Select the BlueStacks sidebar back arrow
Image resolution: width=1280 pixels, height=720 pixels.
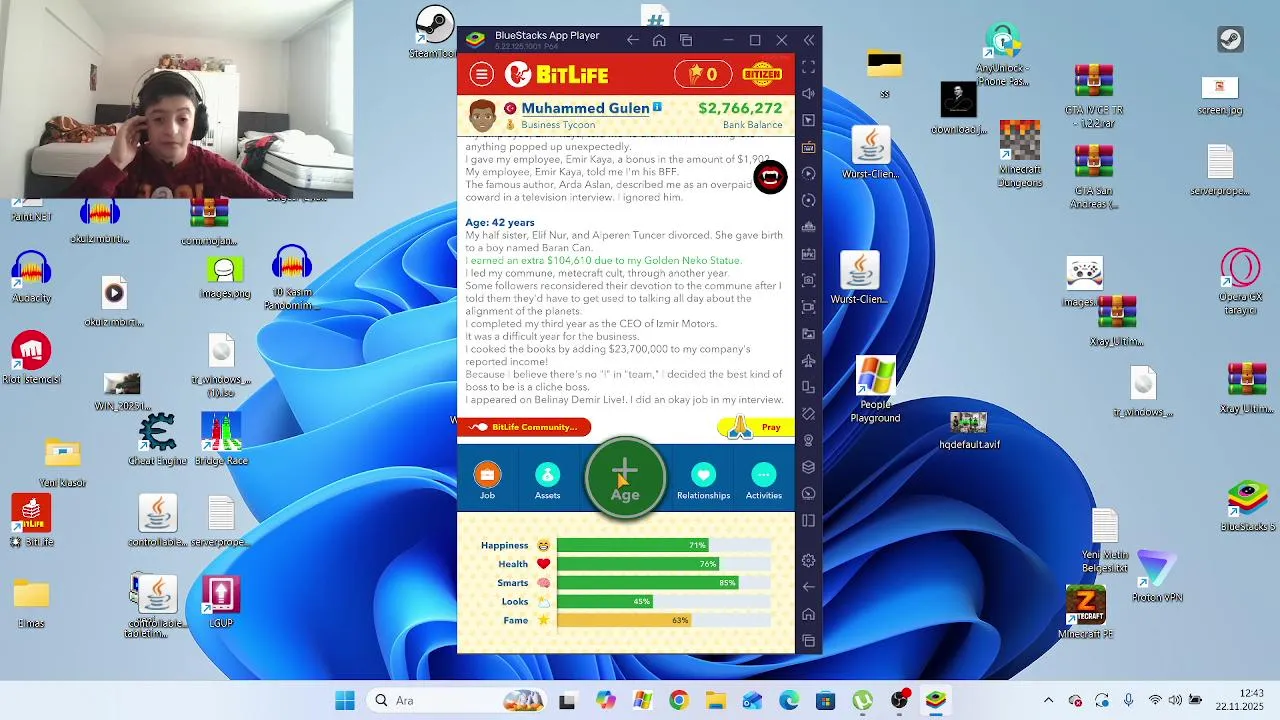coord(809,587)
